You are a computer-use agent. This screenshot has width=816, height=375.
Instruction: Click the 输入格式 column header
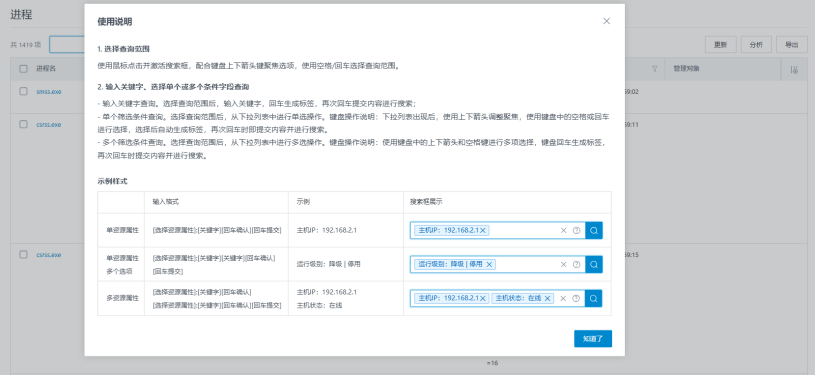pos(165,202)
